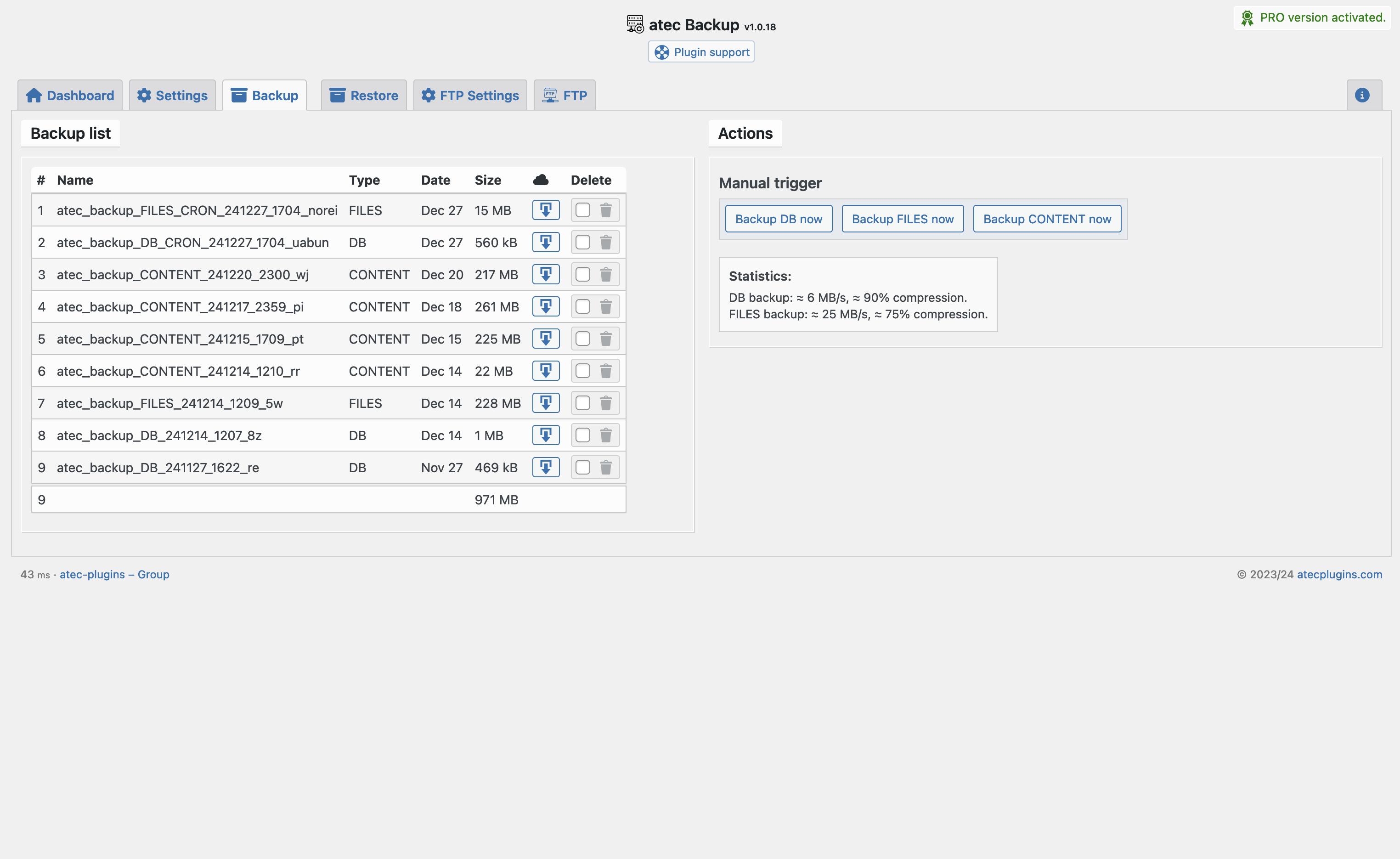Screen dimensions: 1400x859
Task: Select the Backup tab
Action: (264, 96)
